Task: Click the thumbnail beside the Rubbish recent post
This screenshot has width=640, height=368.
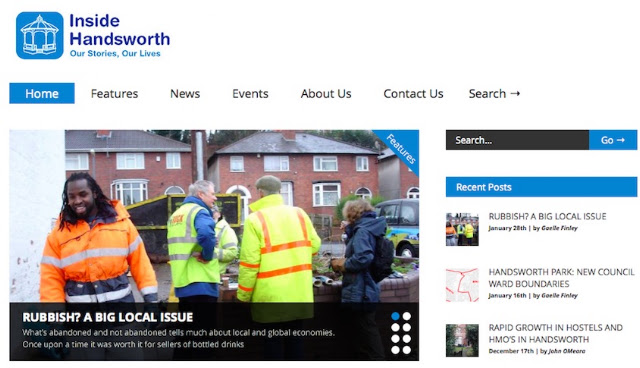Action: 462,229
